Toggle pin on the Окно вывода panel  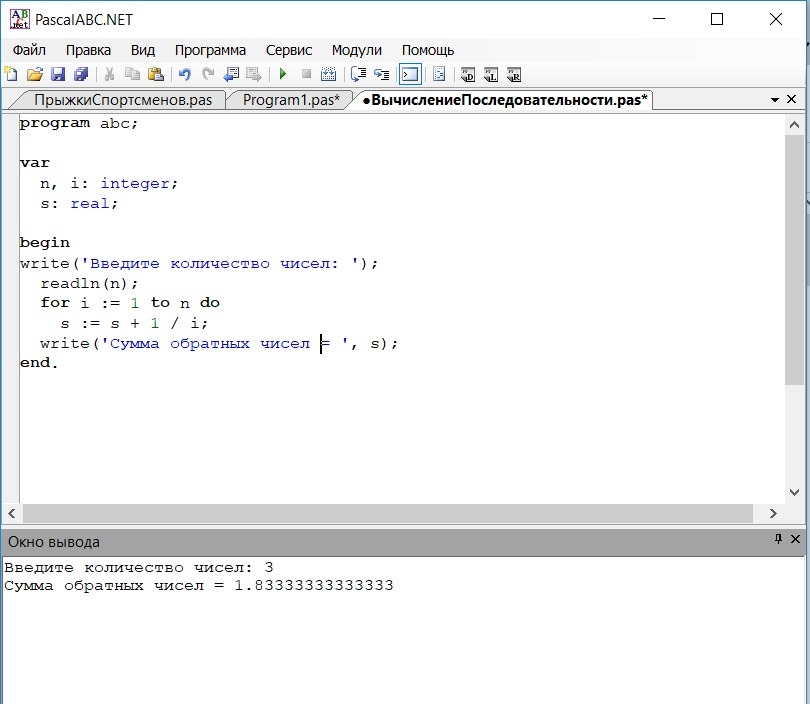(x=778, y=540)
